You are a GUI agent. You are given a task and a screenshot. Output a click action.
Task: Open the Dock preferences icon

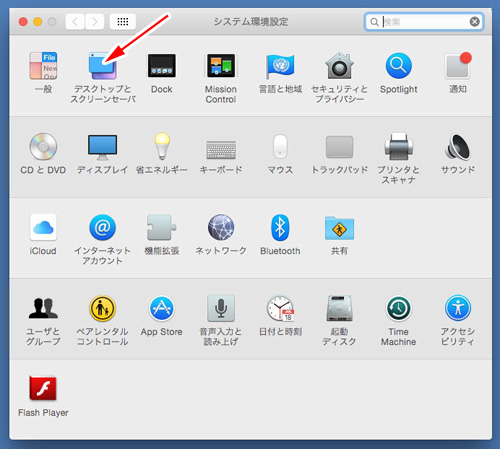[x=162, y=66]
